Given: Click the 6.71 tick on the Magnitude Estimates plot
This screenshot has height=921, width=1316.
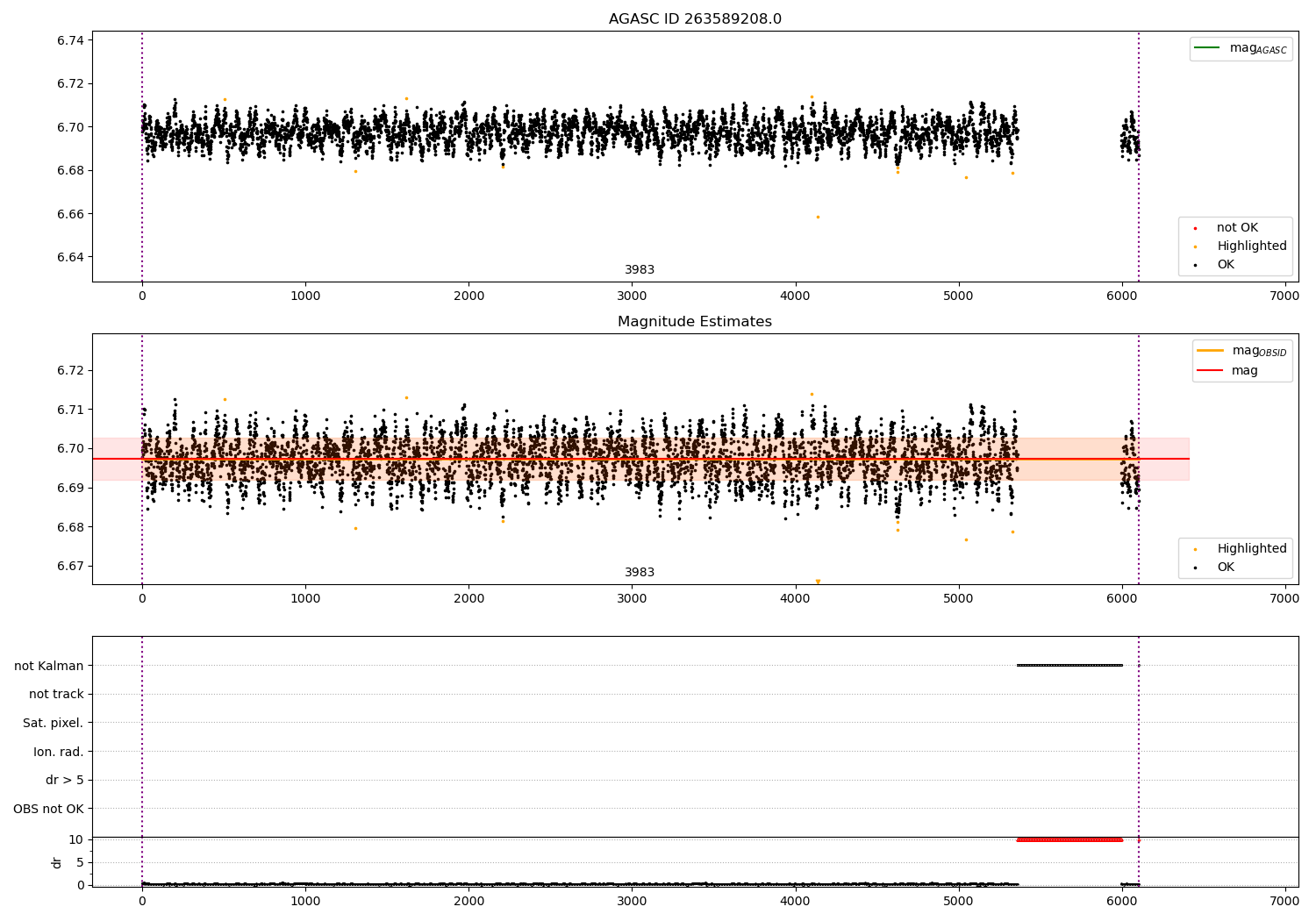Looking at the screenshot, I should [x=70, y=410].
